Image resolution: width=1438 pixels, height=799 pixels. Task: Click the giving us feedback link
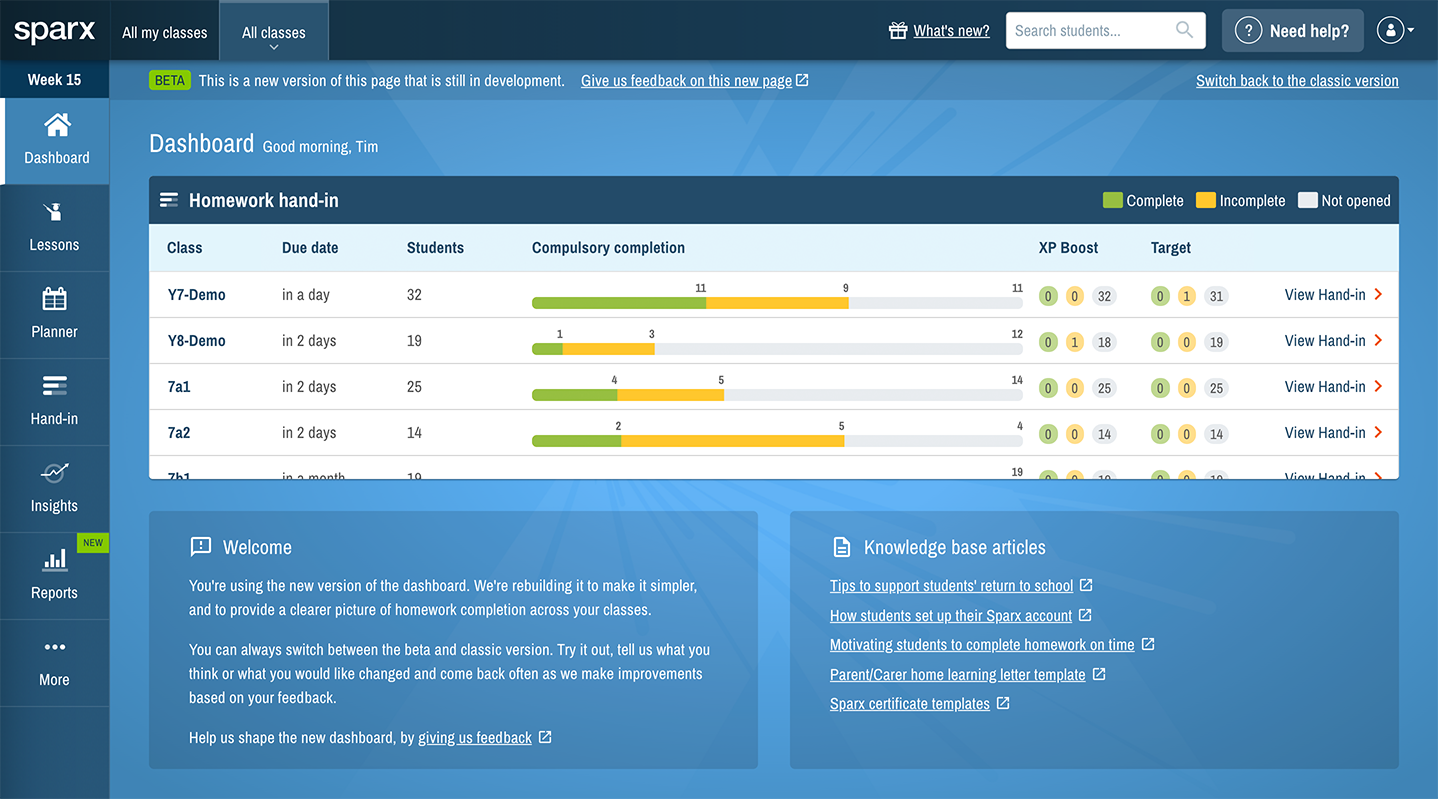pos(475,738)
